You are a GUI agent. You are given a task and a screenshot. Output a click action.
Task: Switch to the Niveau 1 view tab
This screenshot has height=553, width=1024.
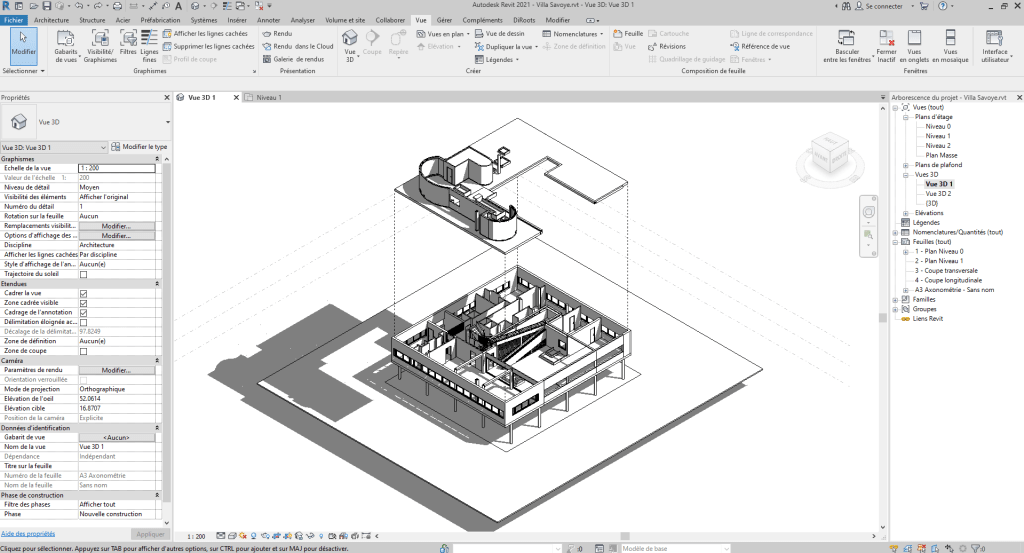268,97
